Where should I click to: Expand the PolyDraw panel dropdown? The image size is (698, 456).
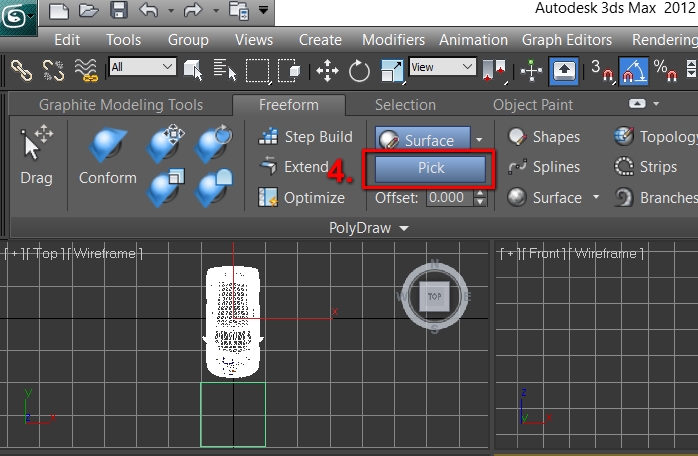click(x=369, y=228)
